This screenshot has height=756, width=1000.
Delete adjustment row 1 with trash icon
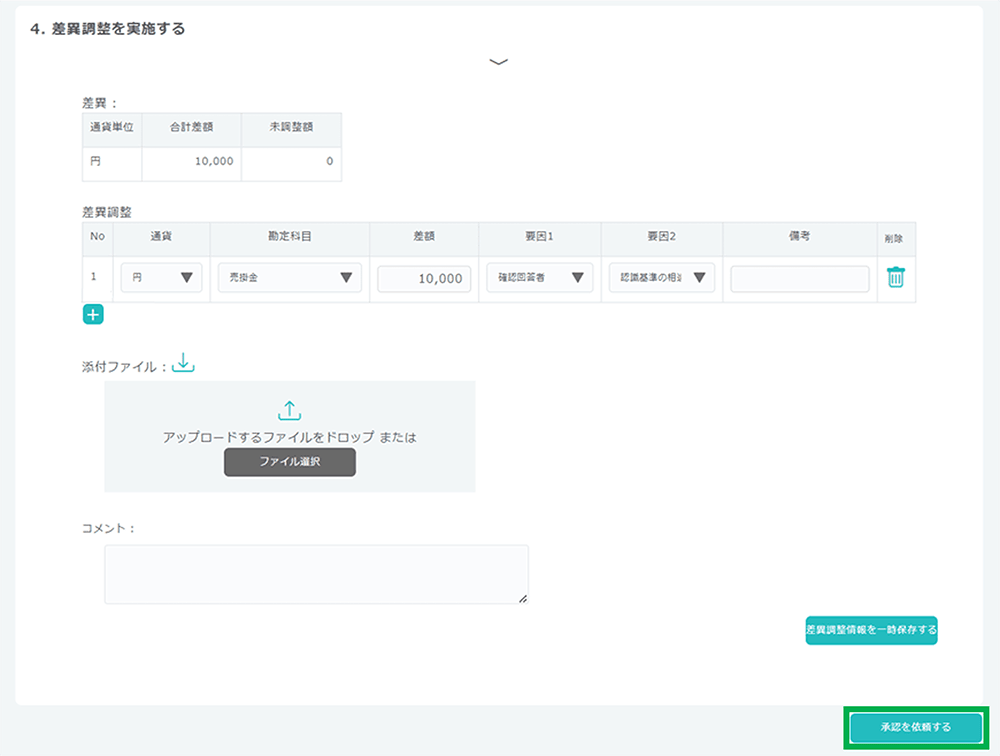pyautogui.click(x=895, y=278)
